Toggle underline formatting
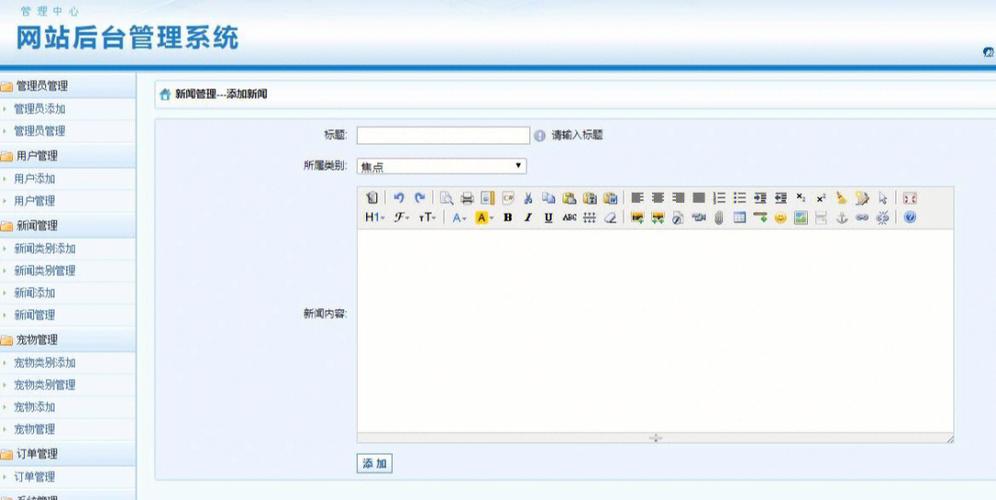The width and height of the screenshot is (996, 500). point(548,217)
